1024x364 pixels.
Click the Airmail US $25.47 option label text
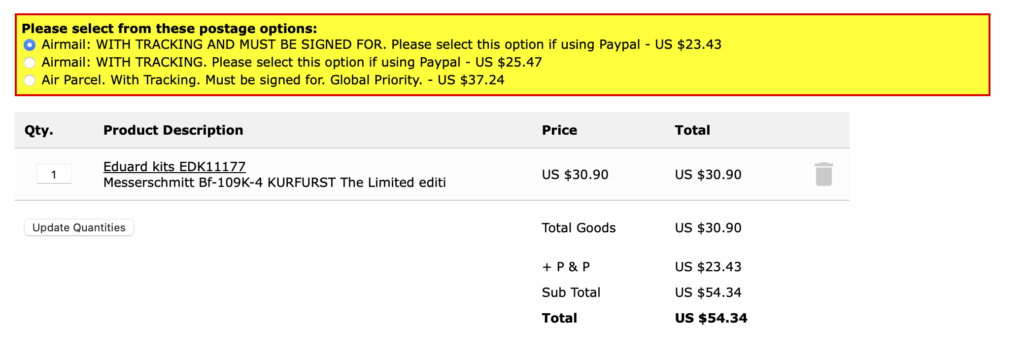point(292,63)
